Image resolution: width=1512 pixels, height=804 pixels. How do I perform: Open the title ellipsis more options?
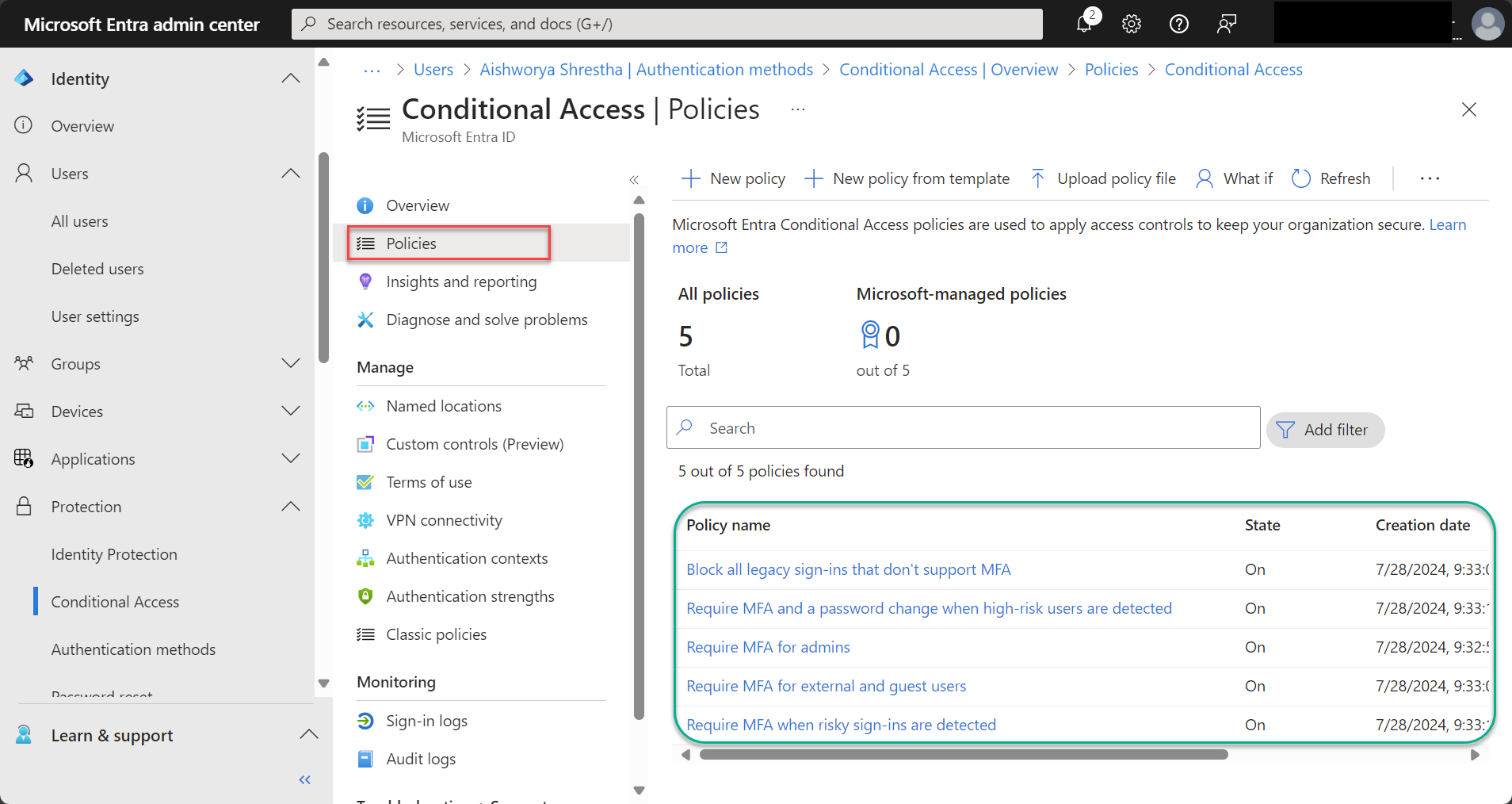(x=798, y=109)
